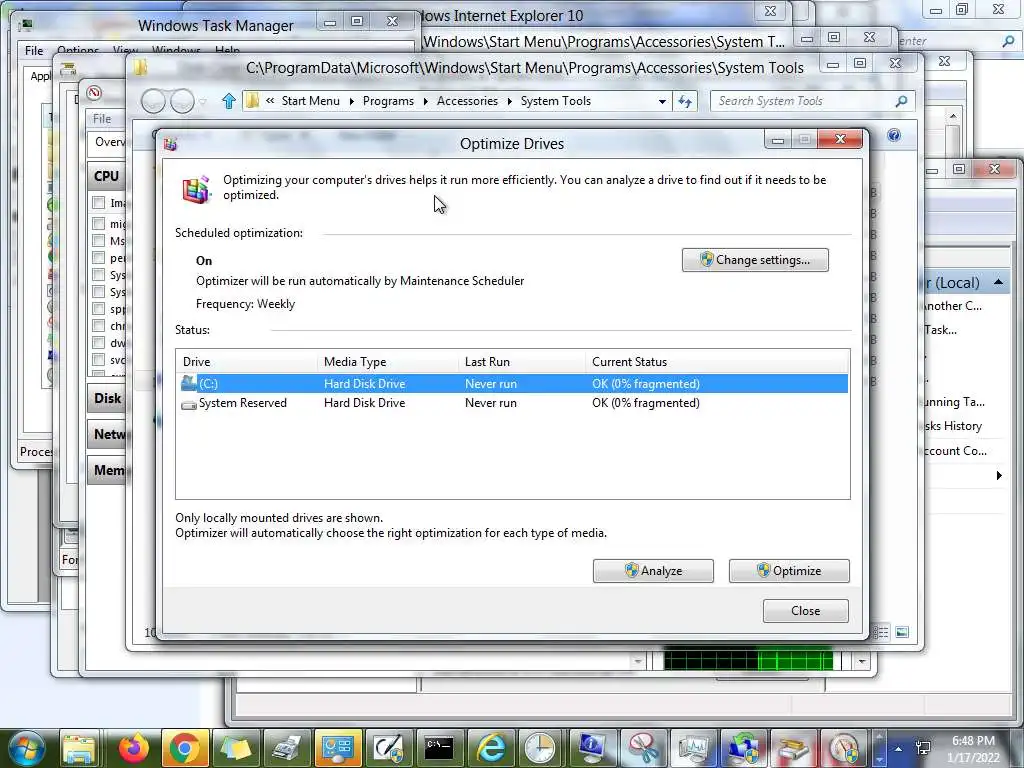Expand the CPU section in Resource Monitor

106,176
